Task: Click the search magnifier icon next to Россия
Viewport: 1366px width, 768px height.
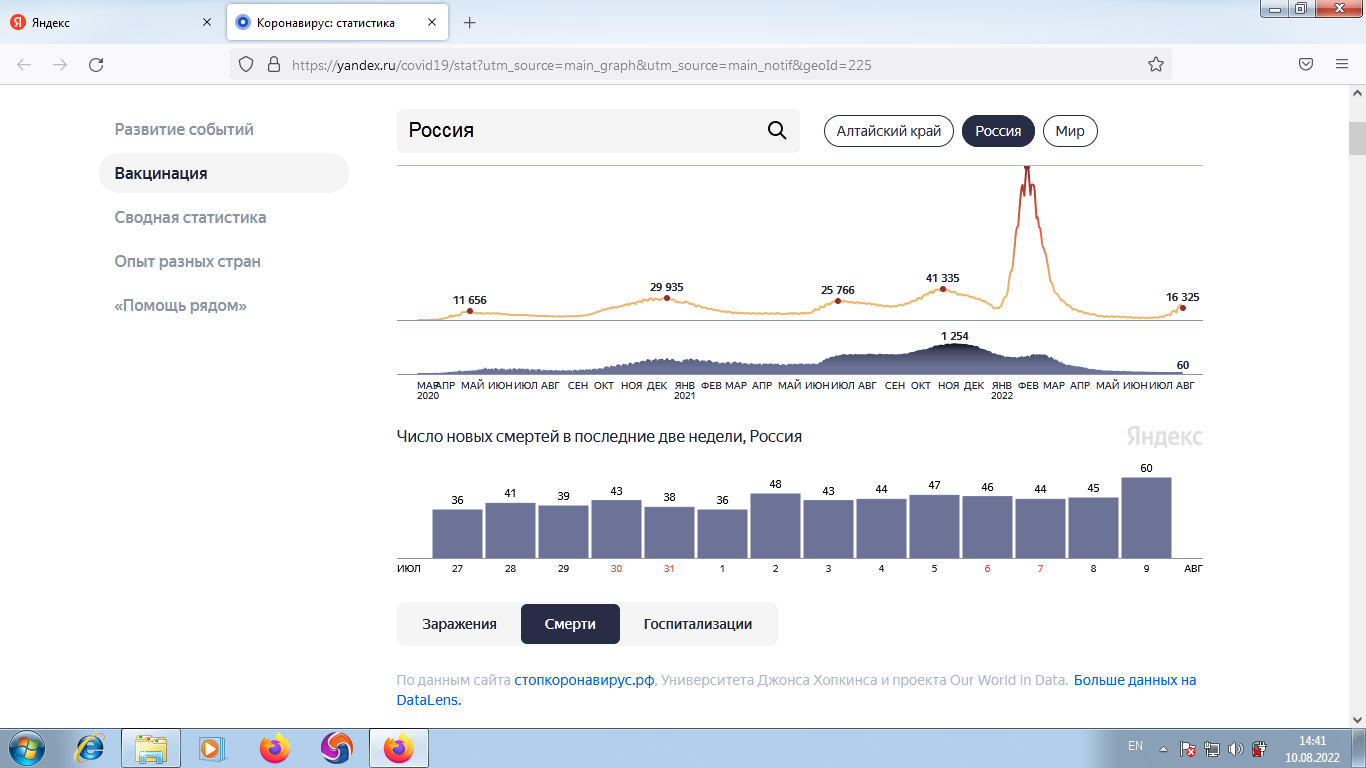Action: [x=776, y=131]
